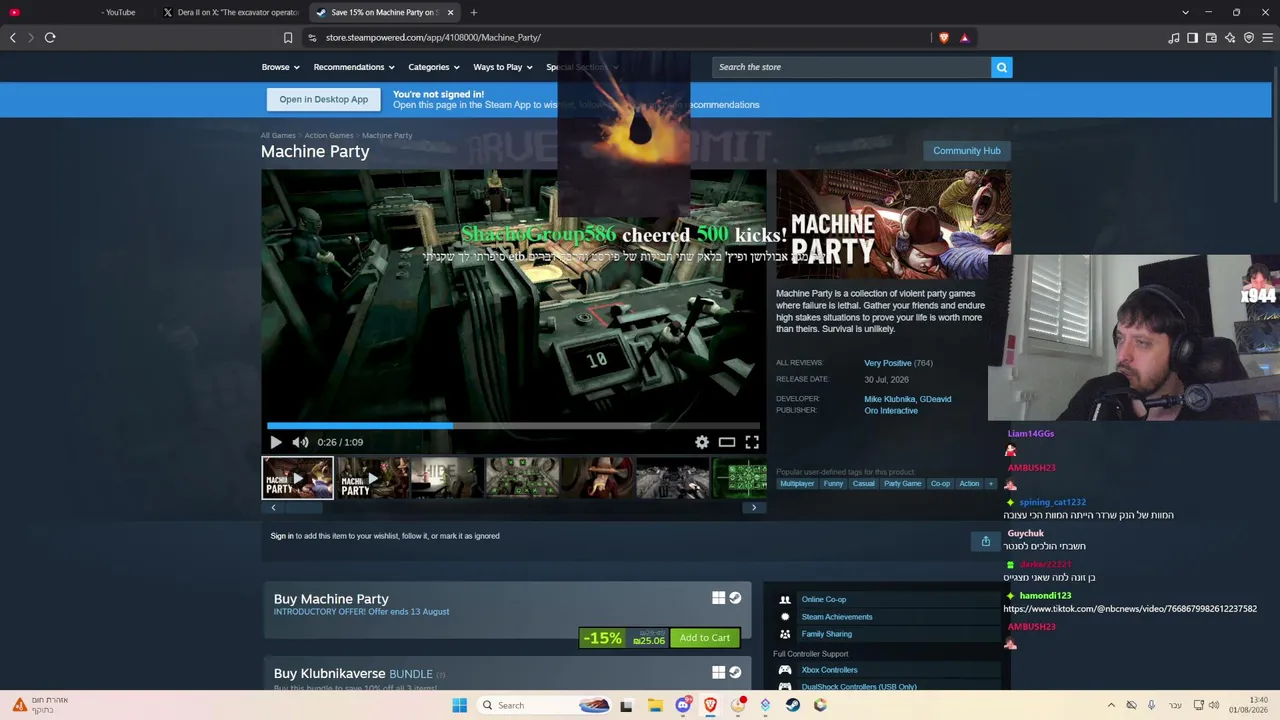Focus the Search the store field
The height and width of the screenshot is (720, 1280).
click(x=851, y=67)
